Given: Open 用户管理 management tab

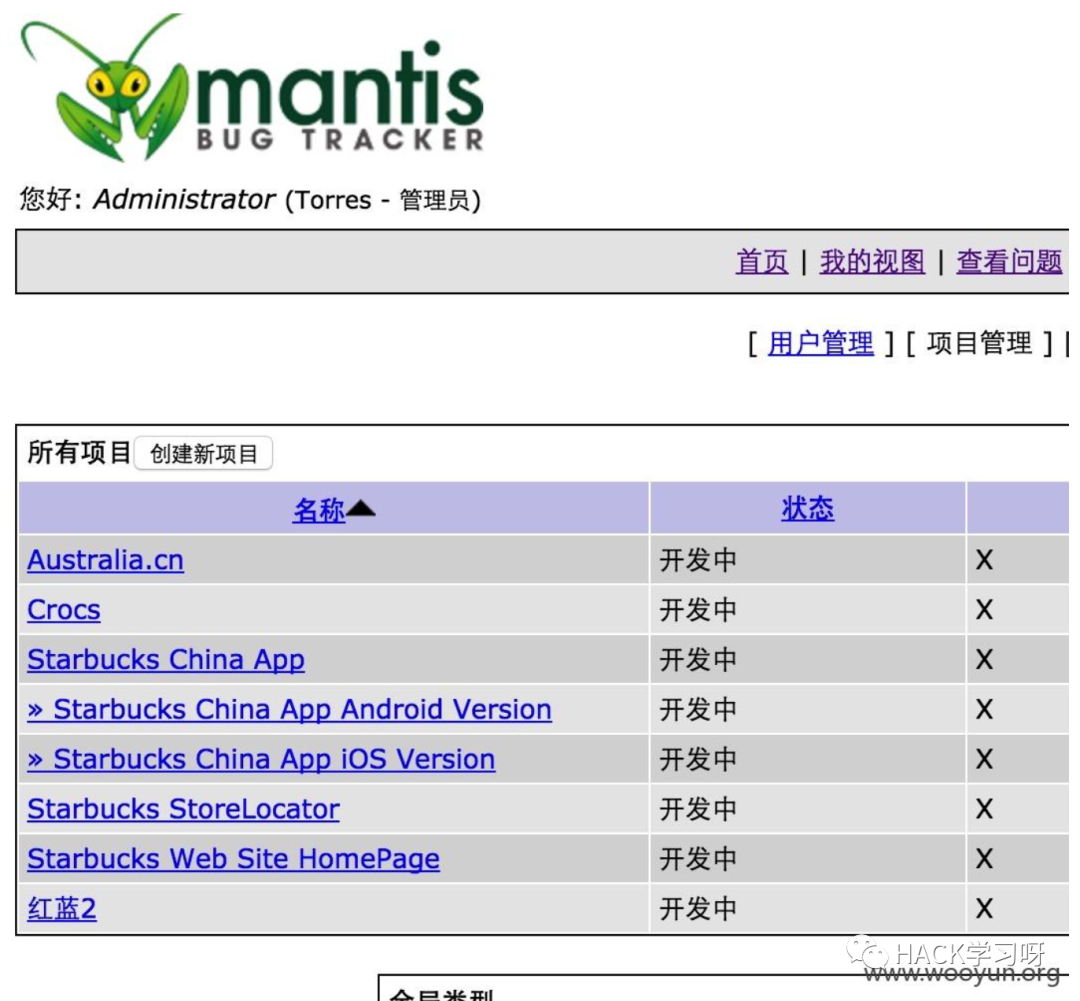Looking at the screenshot, I should [x=821, y=342].
